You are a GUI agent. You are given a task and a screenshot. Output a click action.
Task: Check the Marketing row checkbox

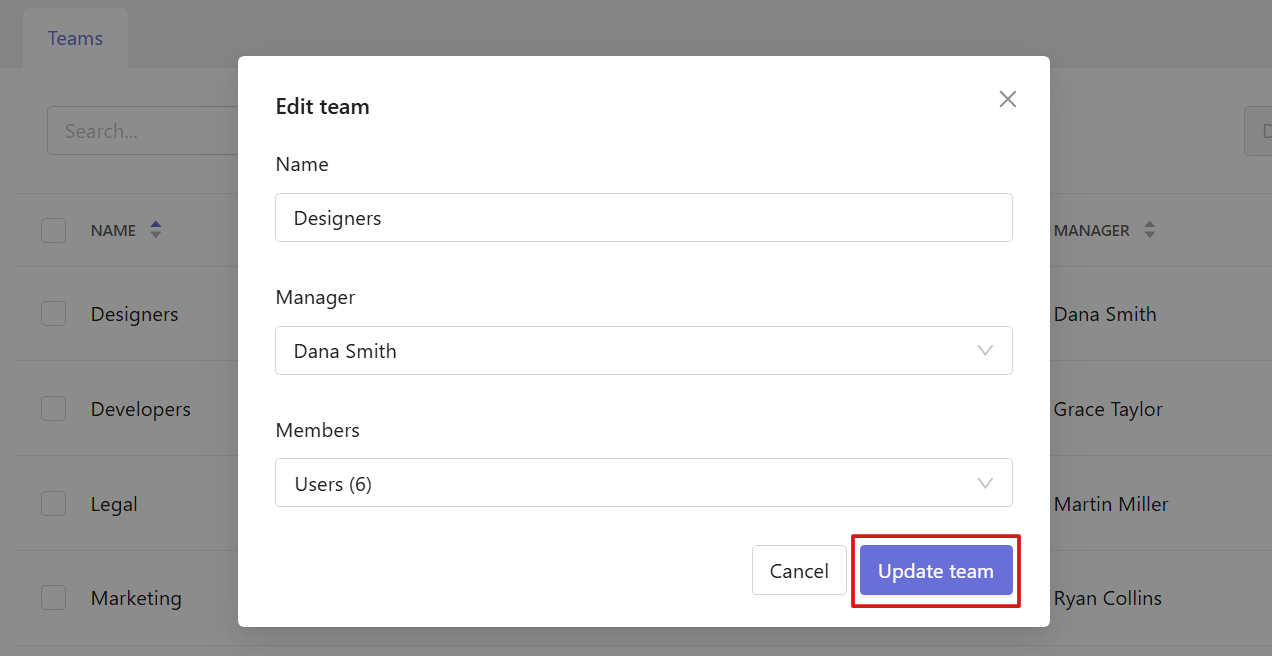(53, 598)
